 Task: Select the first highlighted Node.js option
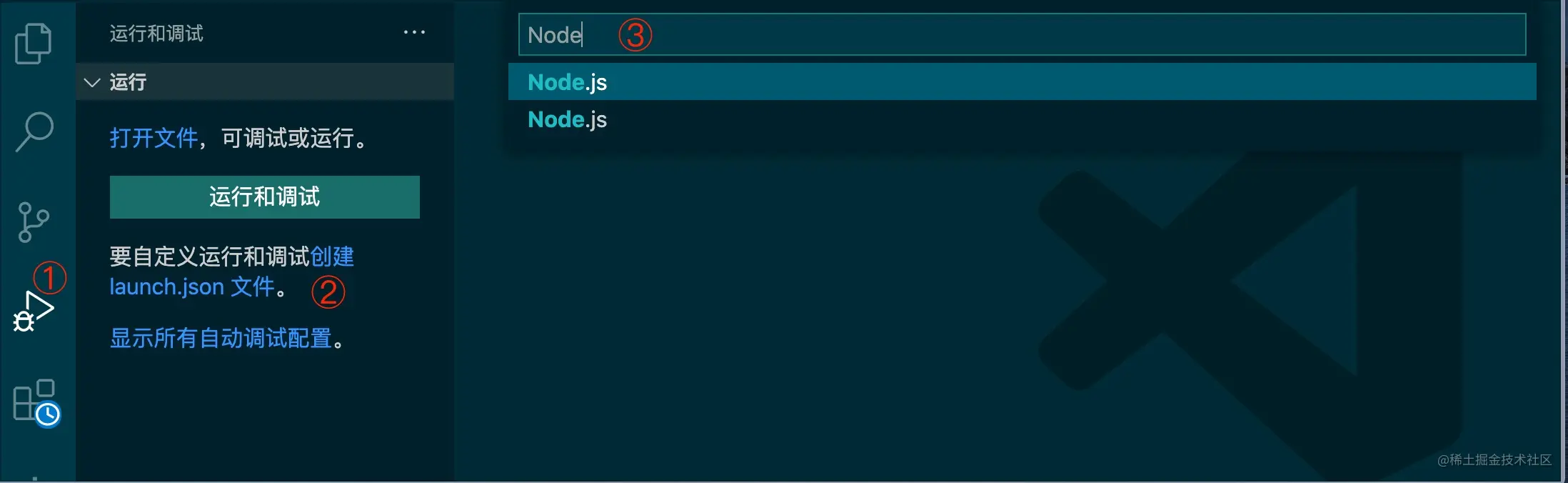[1022, 81]
